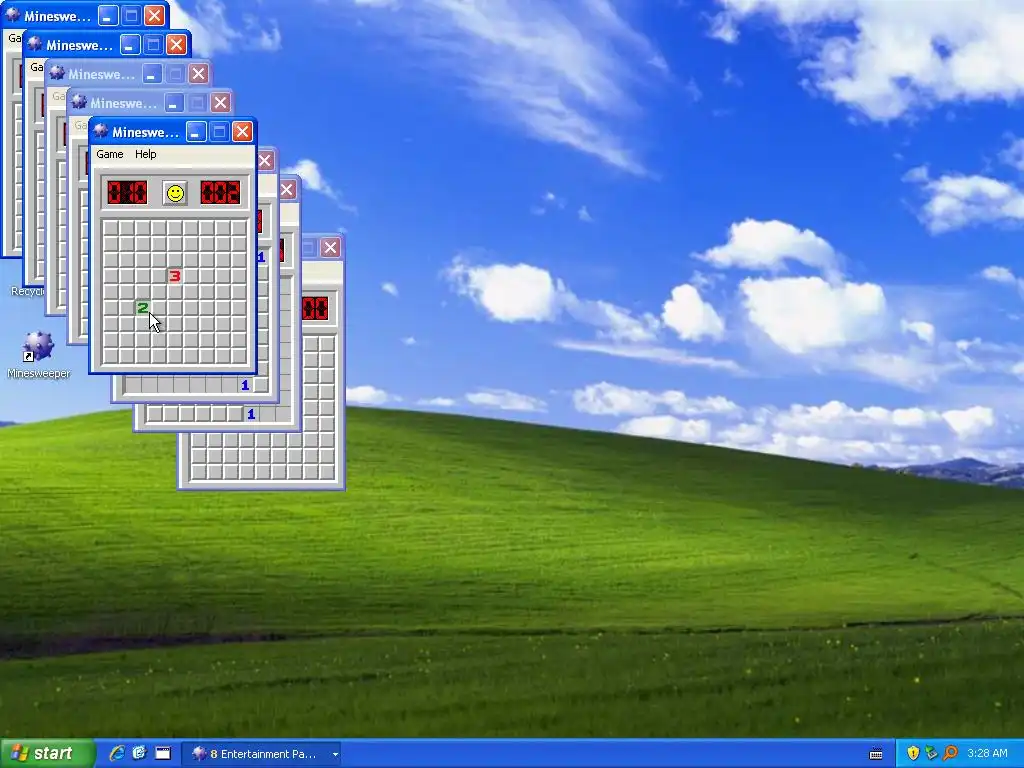Click the Entertainment Pack taskbar group button
The width and height of the screenshot is (1024, 768).
[x=261, y=754]
